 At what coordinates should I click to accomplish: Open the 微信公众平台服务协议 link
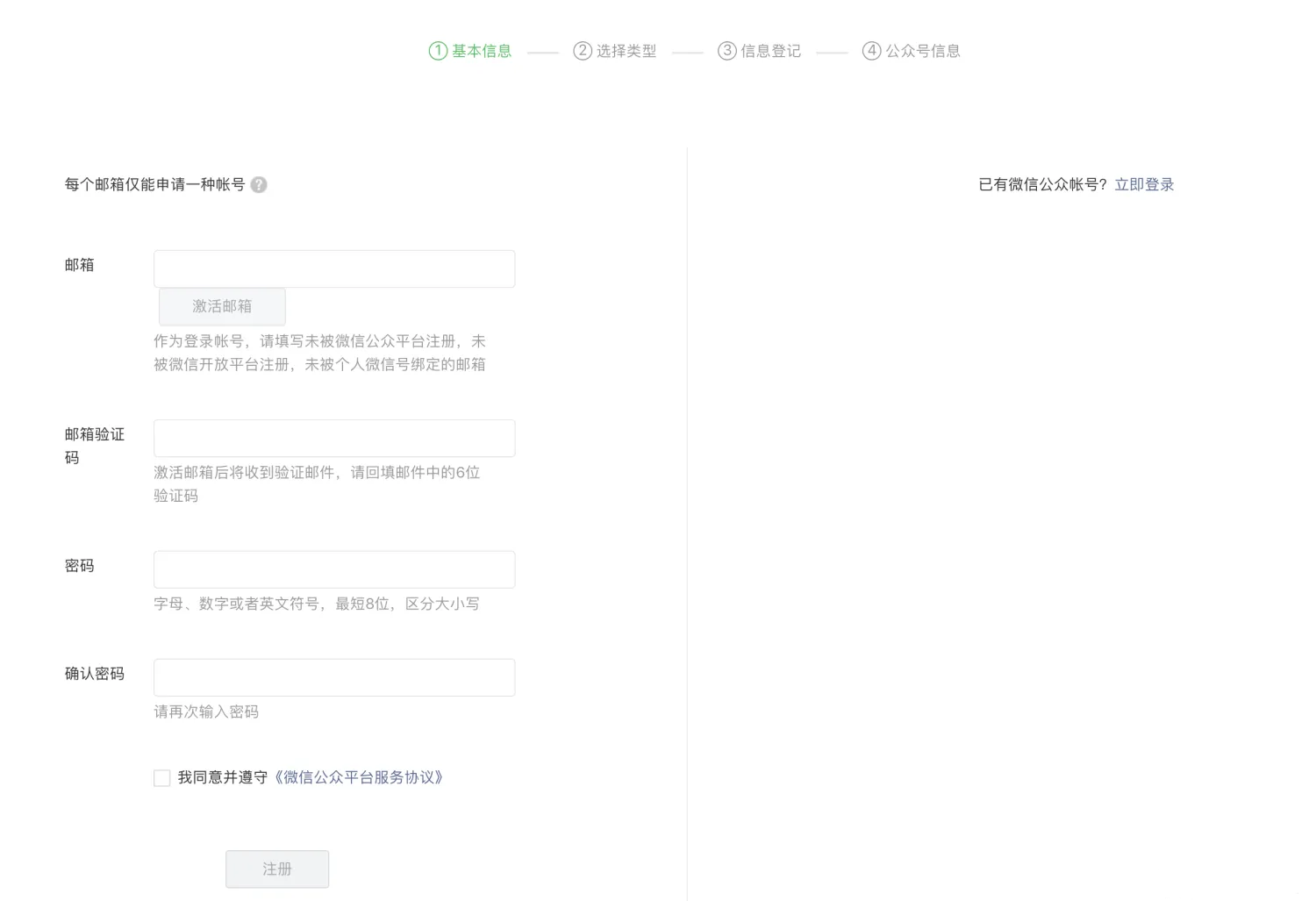[360, 777]
